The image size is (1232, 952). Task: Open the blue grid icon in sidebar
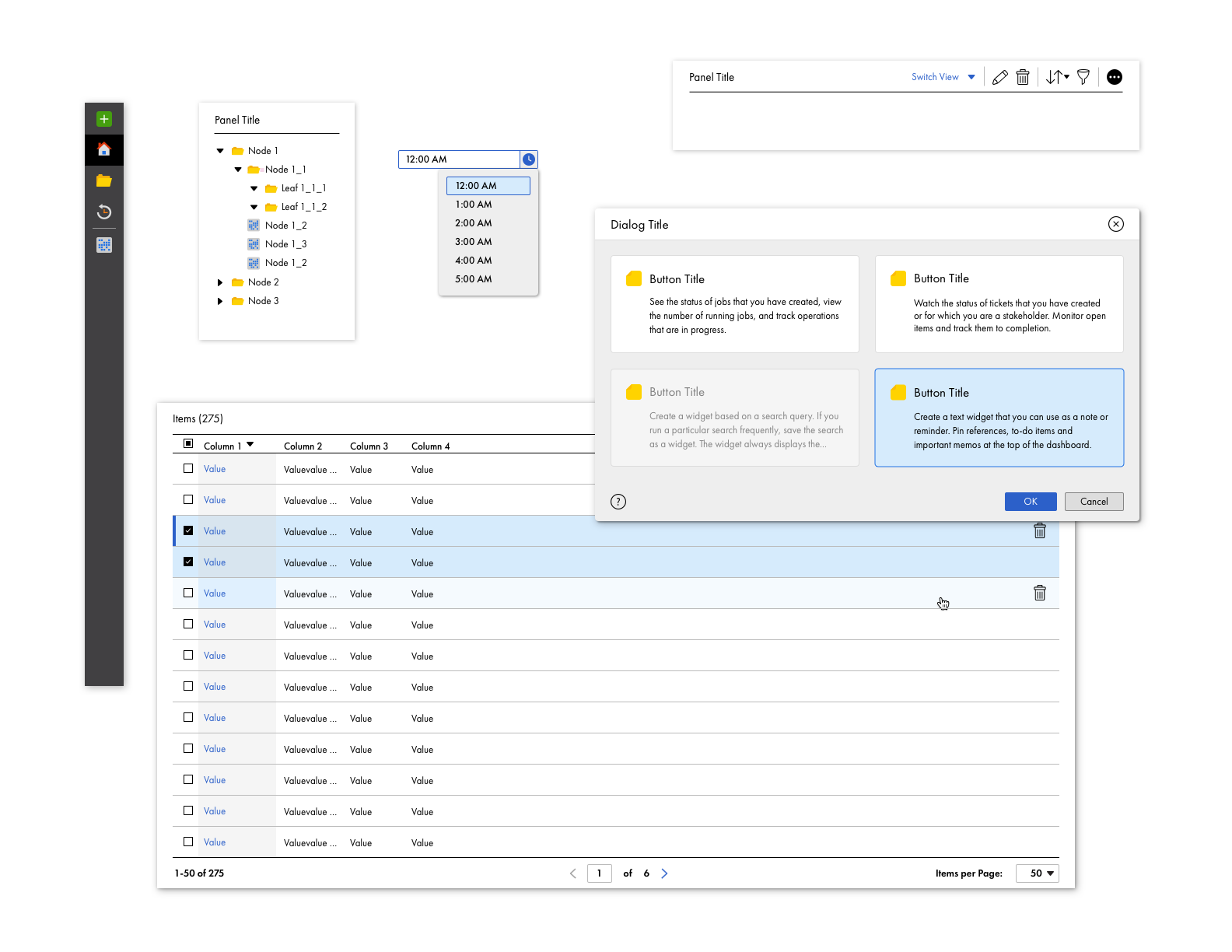click(x=103, y=245)
